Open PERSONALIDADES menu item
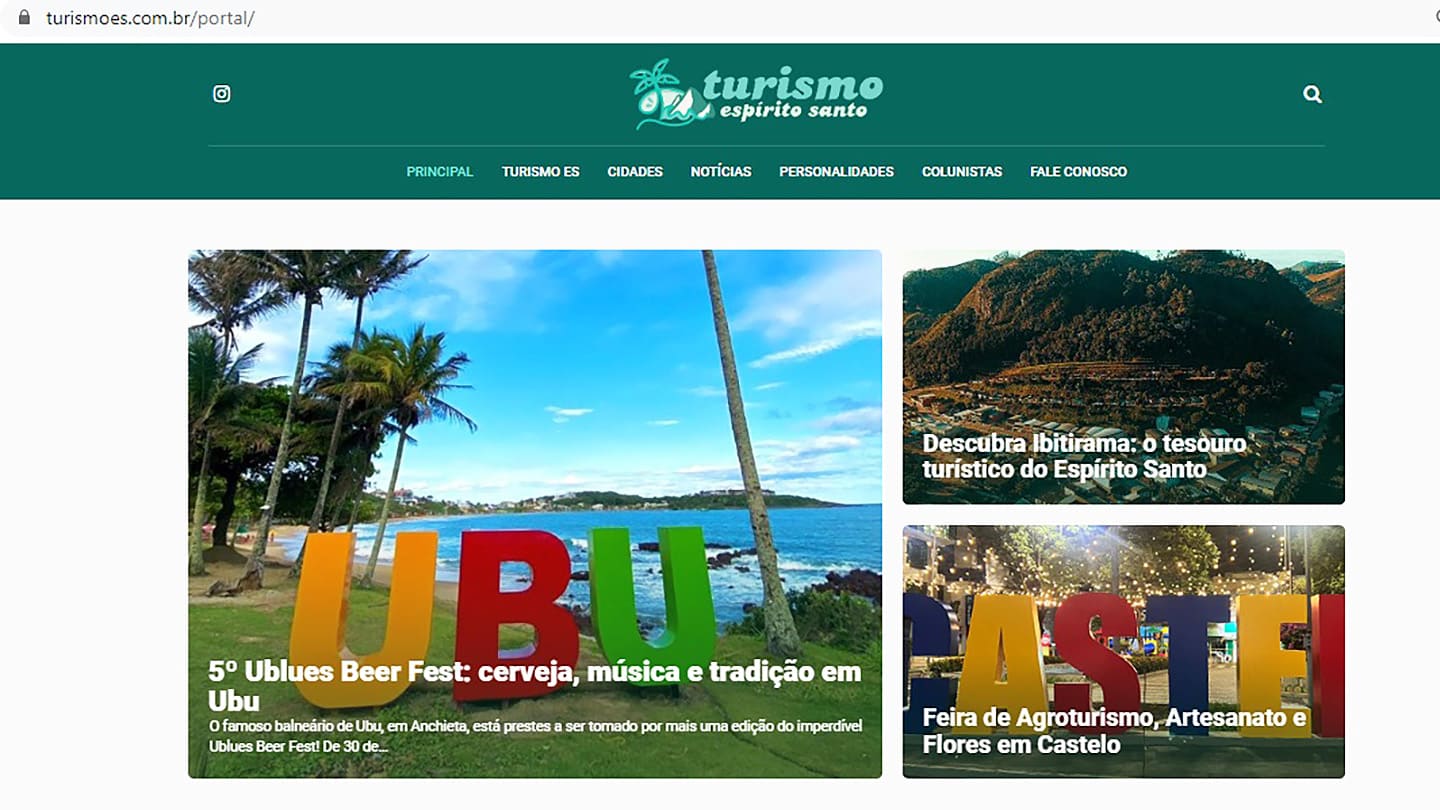The image size is (1440, 810). pos(837,172)
